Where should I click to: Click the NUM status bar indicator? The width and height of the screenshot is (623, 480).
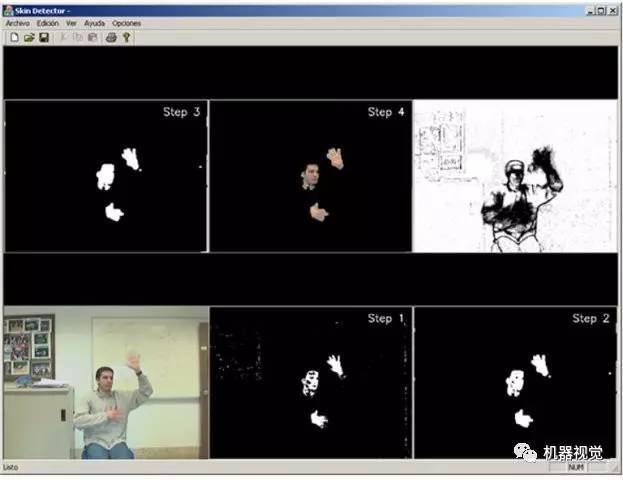click(575, 468)
